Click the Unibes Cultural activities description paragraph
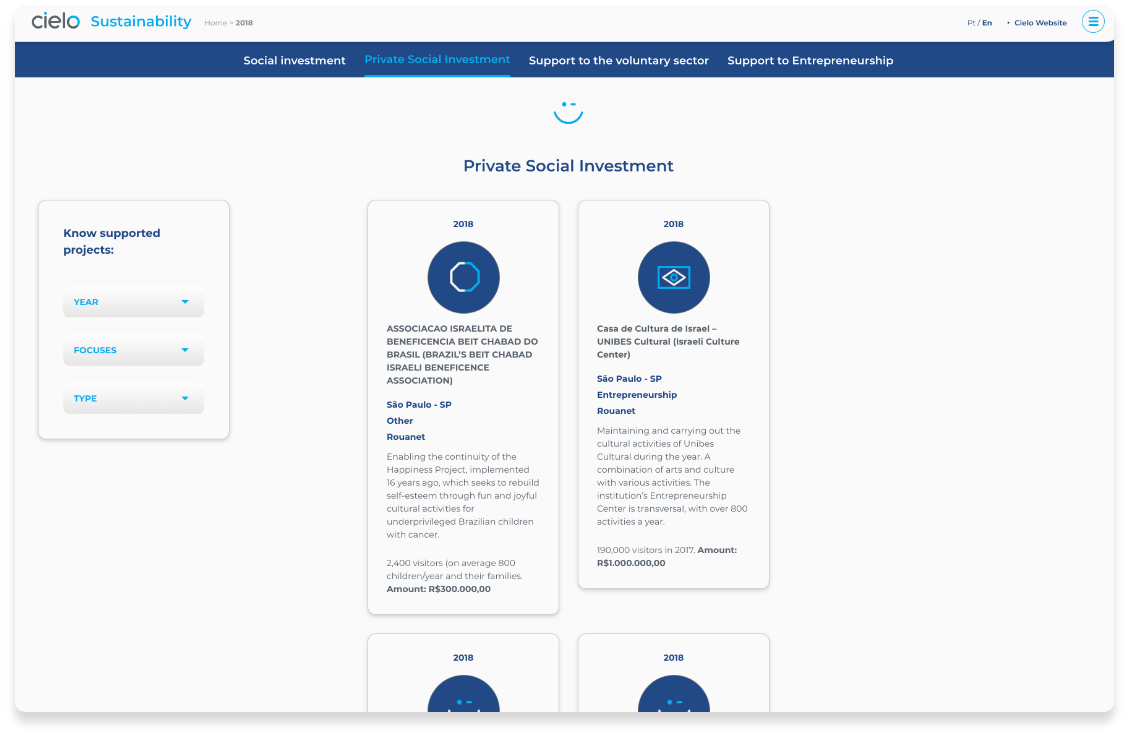Screen dimensions: 1129x737 tap(672, 476)
